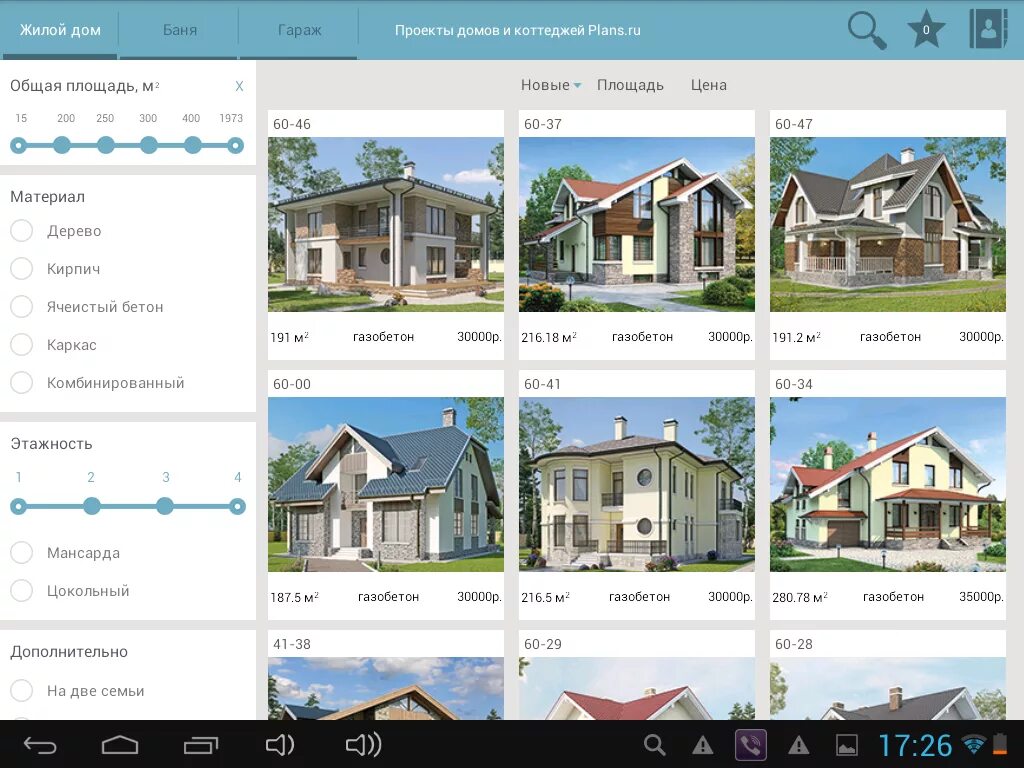Open house project 60-41 image

point(637,485)
